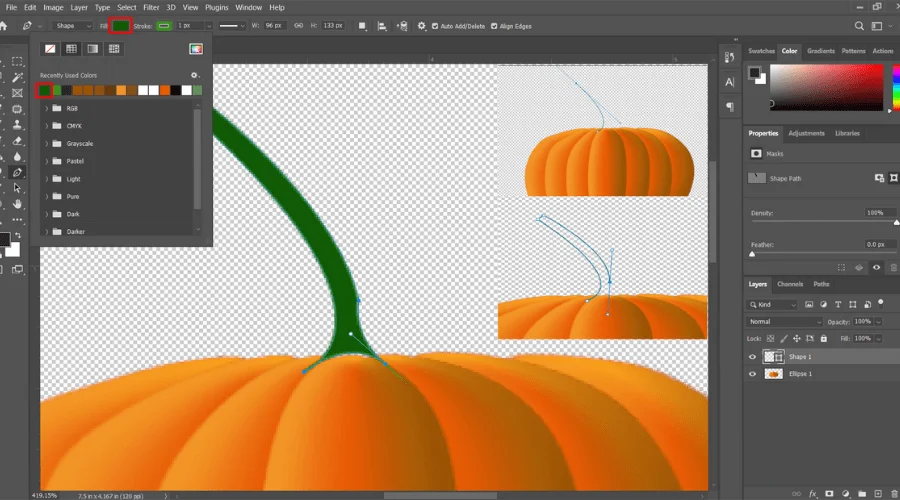Create a new group folder icon
This screenshot has width=900, height=500.
[862, 494]
